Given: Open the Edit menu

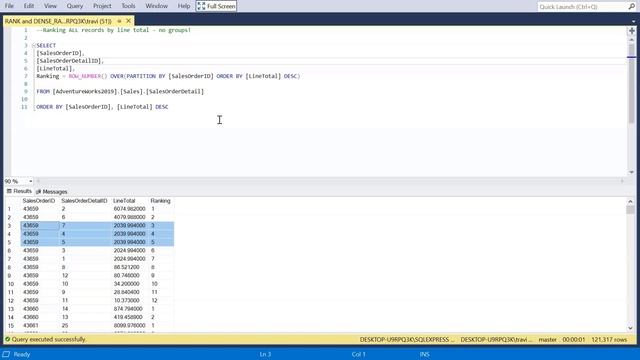Looking at the screenshot, I should (29, 6).
